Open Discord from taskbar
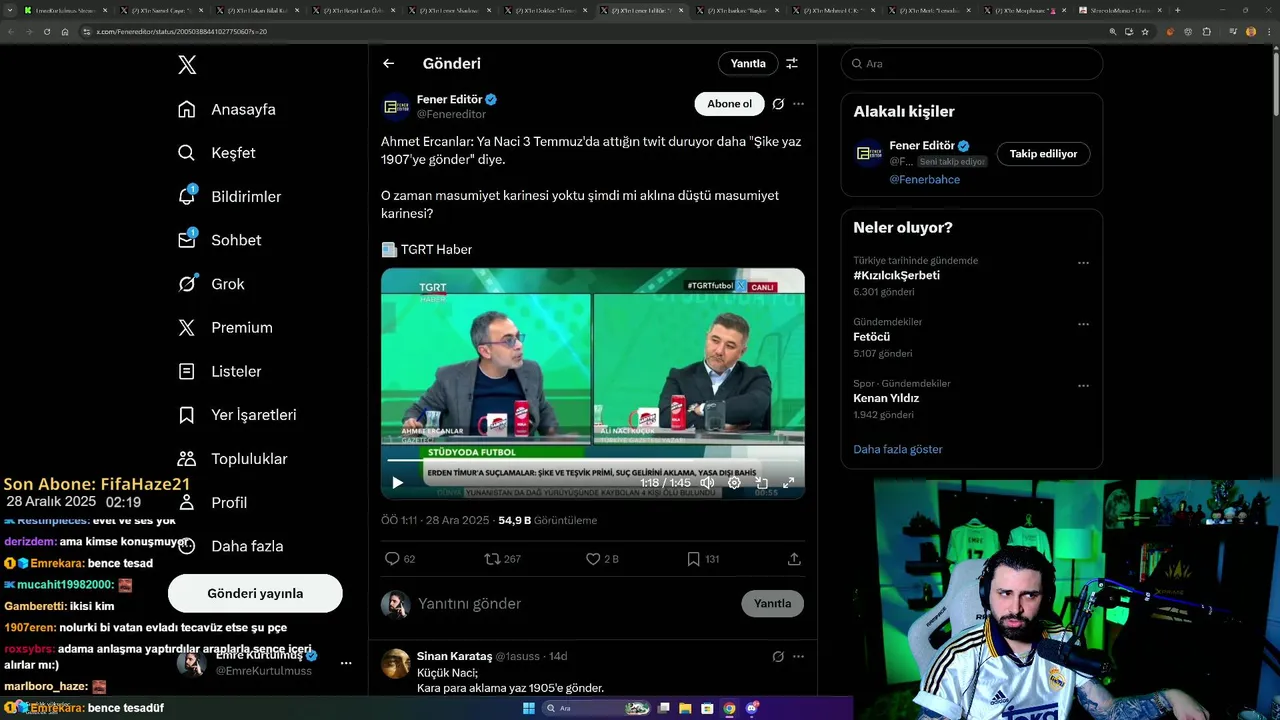Screen dimensions: 1280x720 click(x=751, y=708)
